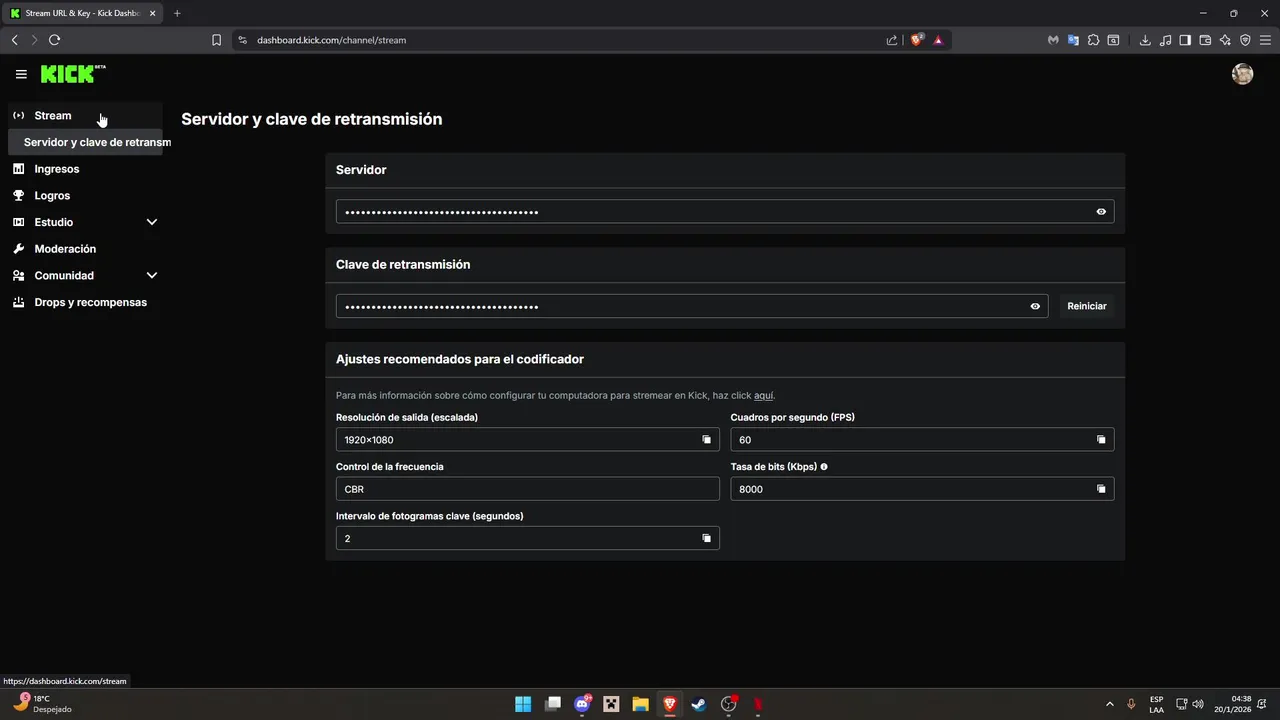Show the Clave de retransmisión with eye icon

[x=1035, y=306]
